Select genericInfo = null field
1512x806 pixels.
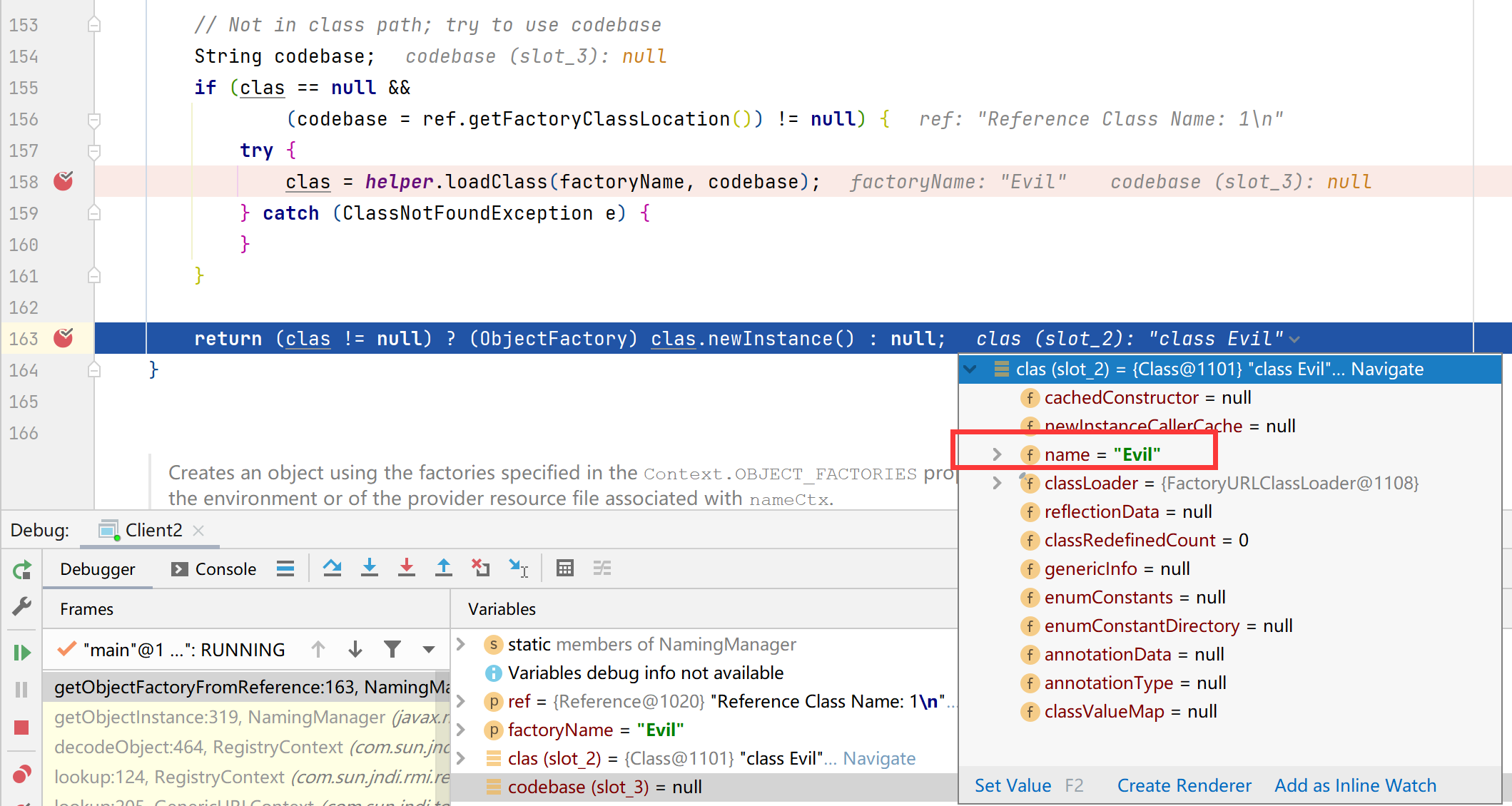pyautogui.click(x=1230, y=568)
